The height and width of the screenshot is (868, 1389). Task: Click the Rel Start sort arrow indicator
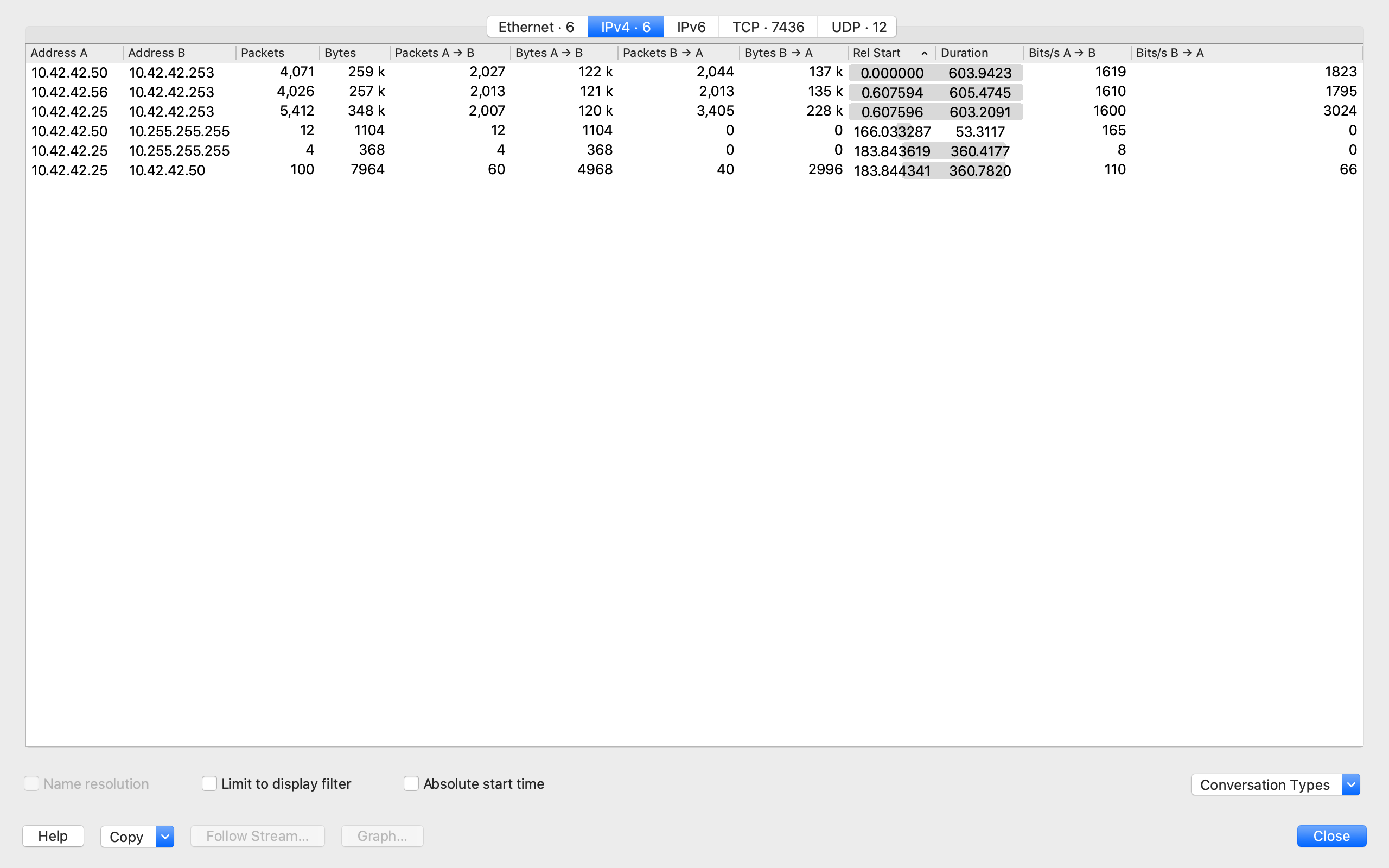[x=924, y=53]
